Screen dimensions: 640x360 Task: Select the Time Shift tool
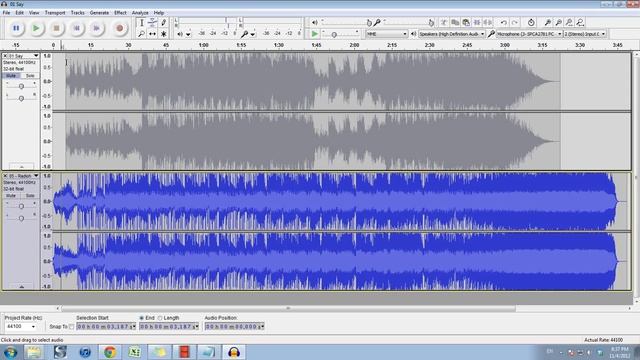pos(152,34)
